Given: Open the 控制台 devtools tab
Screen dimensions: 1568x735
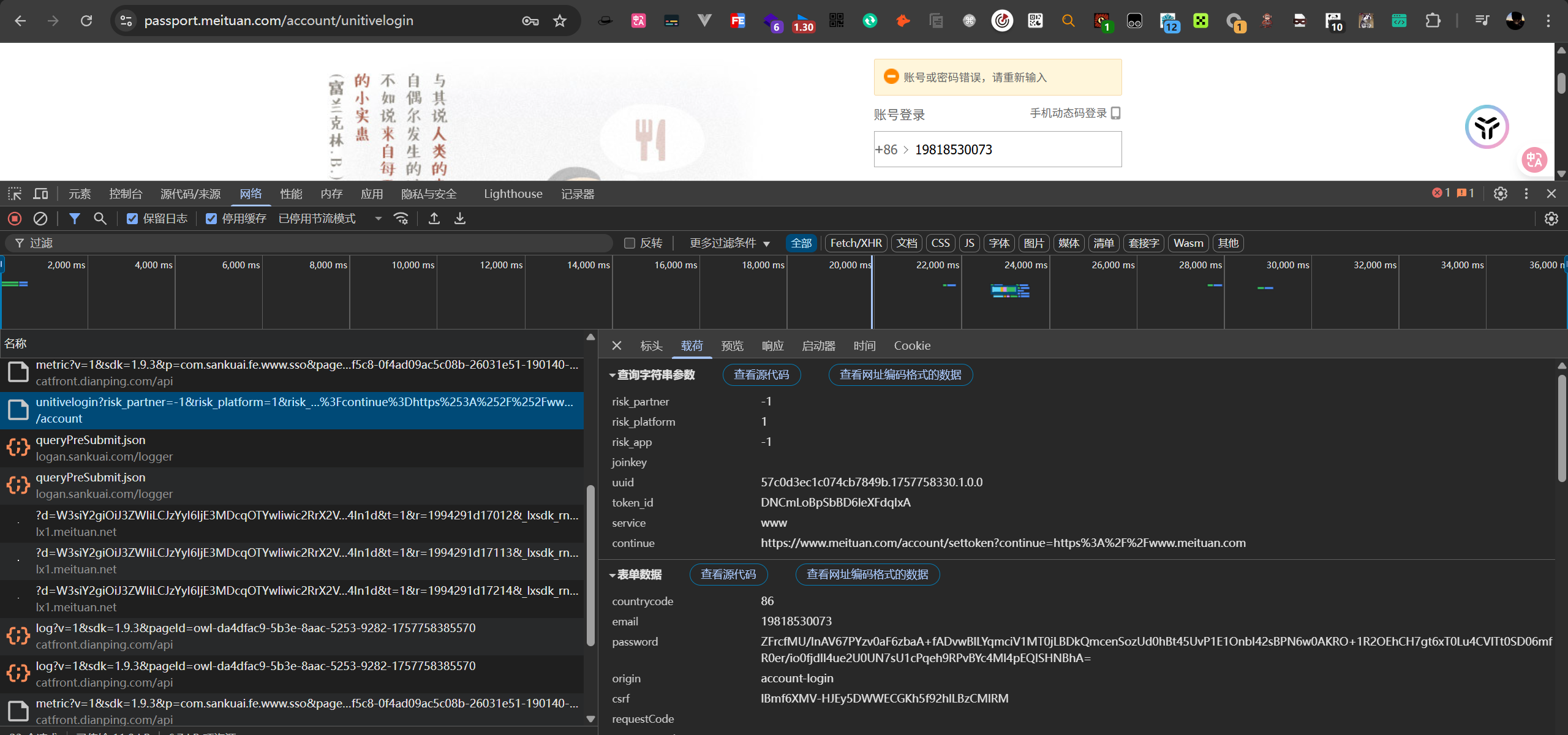Looking at the screenshot, I should [126, 194].
